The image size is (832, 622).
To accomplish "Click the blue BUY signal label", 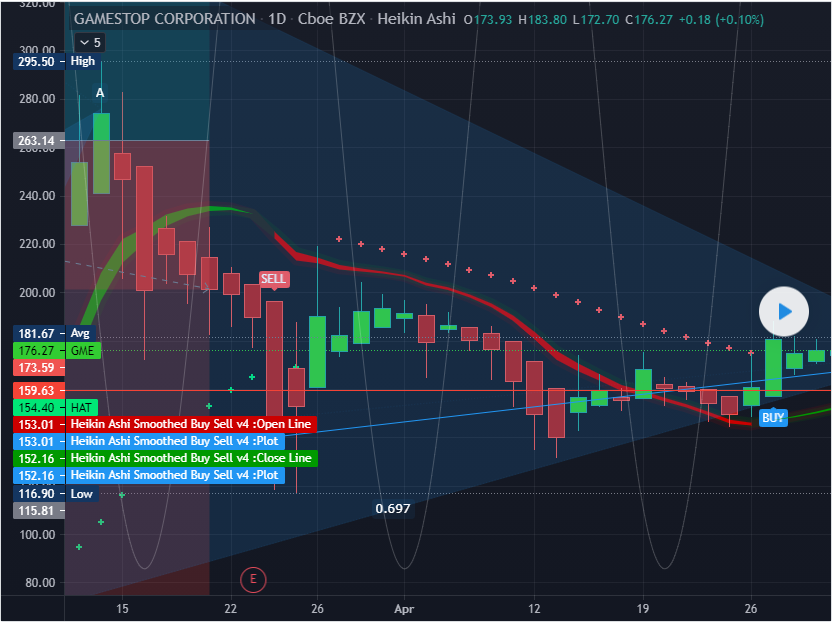I will 773,418.
